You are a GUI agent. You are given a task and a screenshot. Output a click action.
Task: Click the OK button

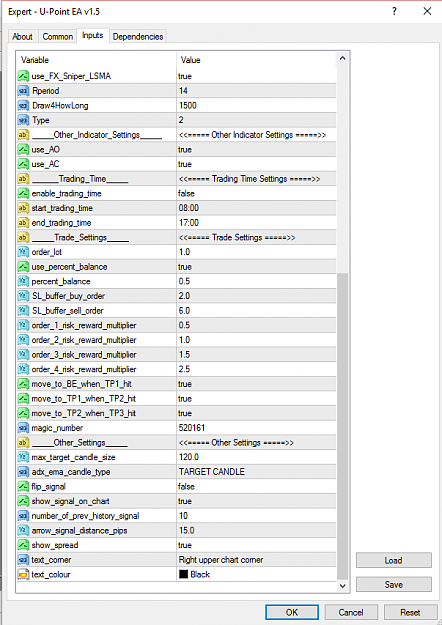tap(292, 612)
